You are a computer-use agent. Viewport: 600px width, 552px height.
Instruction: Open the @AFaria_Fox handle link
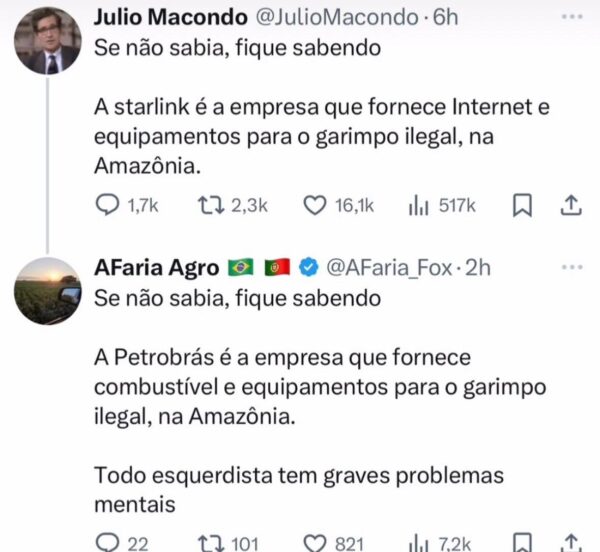click(390, 268)
